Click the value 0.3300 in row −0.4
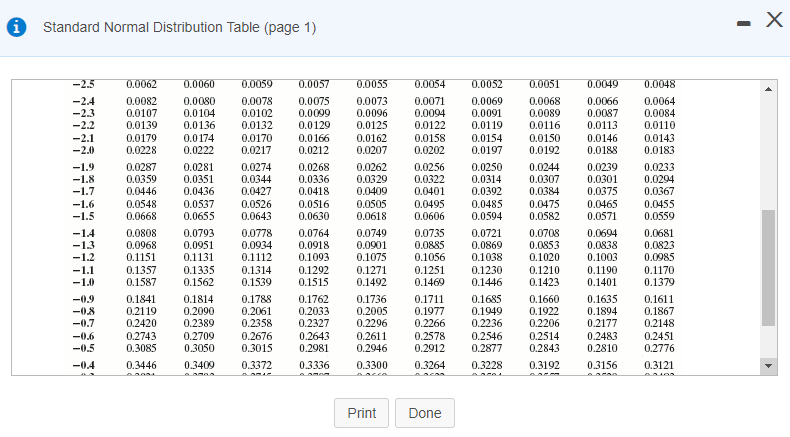 372,365
